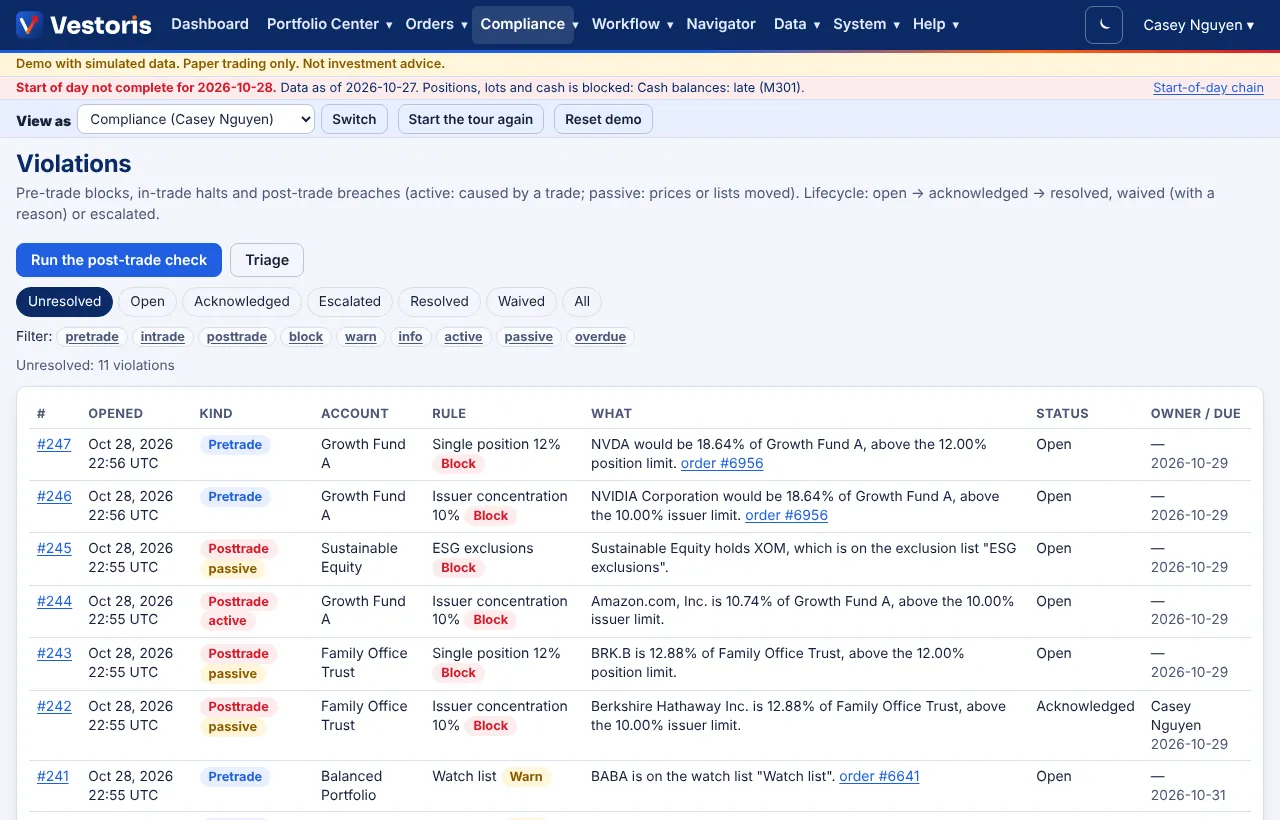Open the Triage button

(x=267, y=260)
